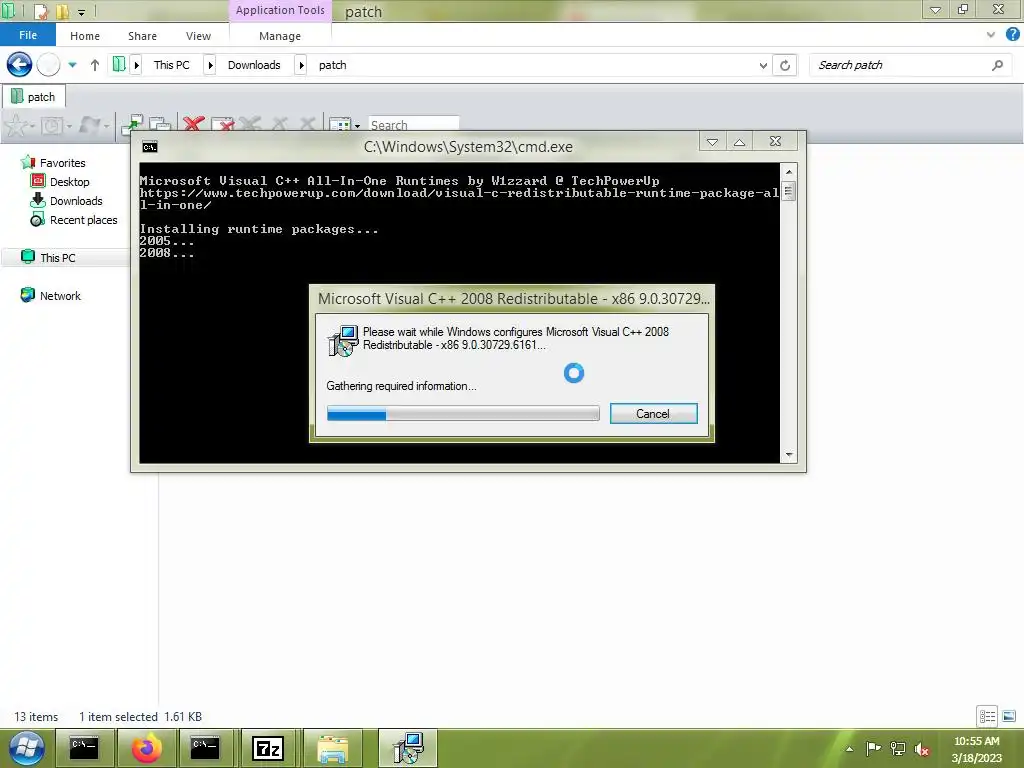Select the Application Tools contextual tab
Screen dimensions: 1024x768
280,10
